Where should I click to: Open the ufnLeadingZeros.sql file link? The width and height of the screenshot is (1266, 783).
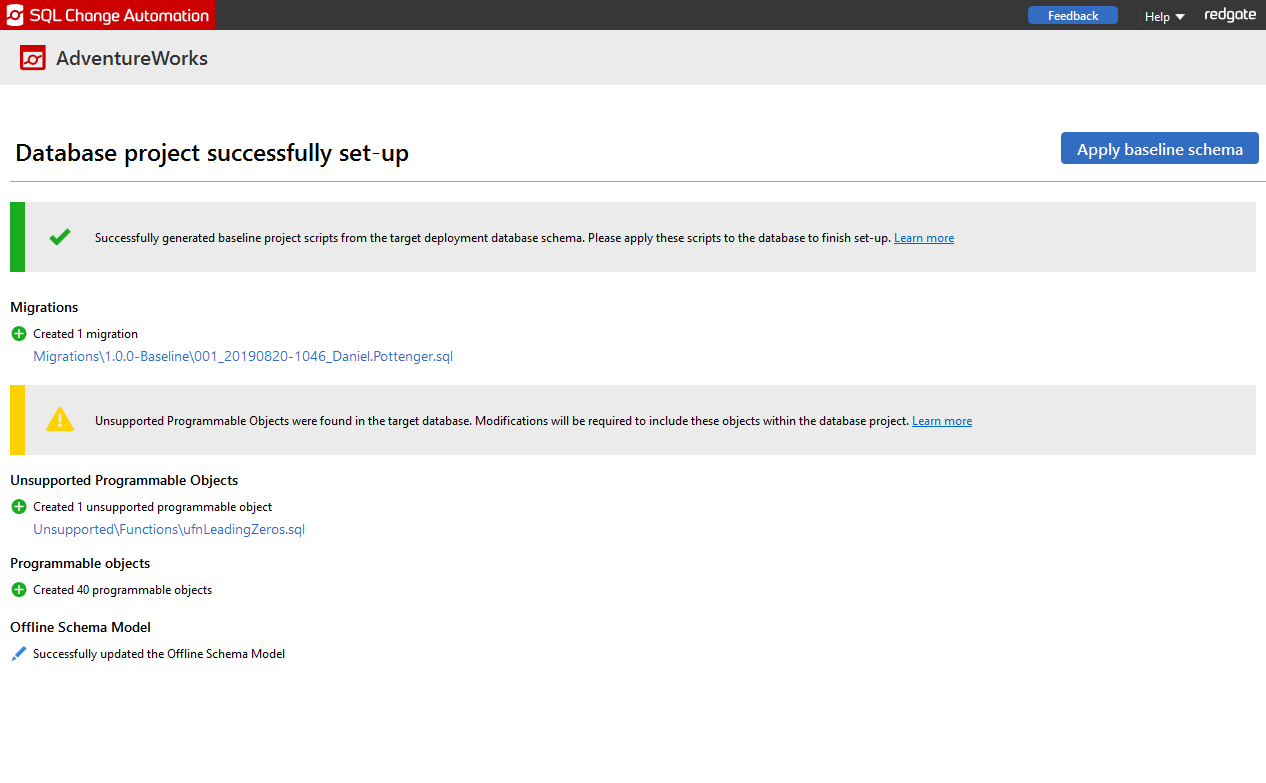(x=169, y=530)
